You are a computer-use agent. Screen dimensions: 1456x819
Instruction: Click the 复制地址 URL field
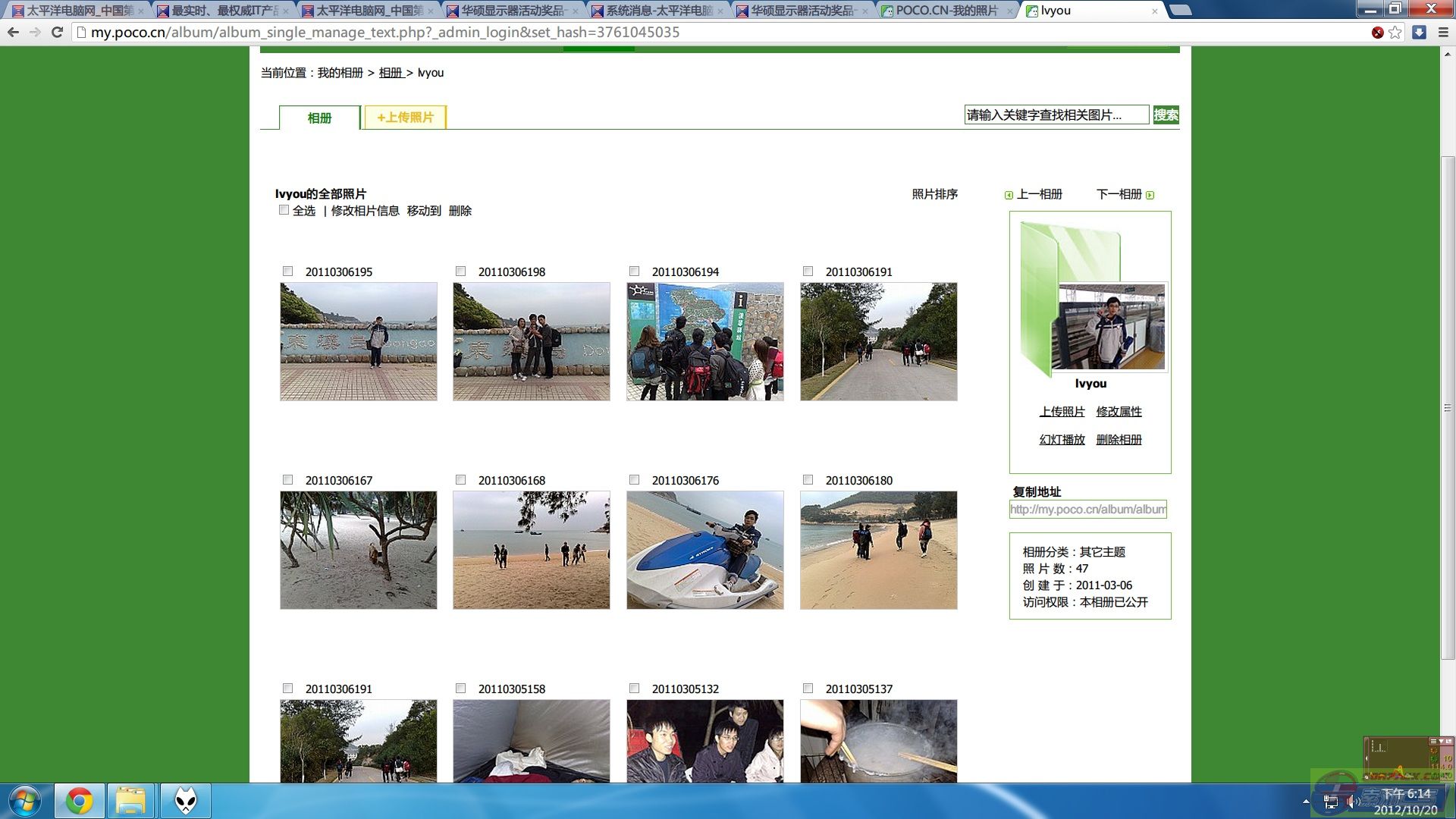[x=1087, y=509]
